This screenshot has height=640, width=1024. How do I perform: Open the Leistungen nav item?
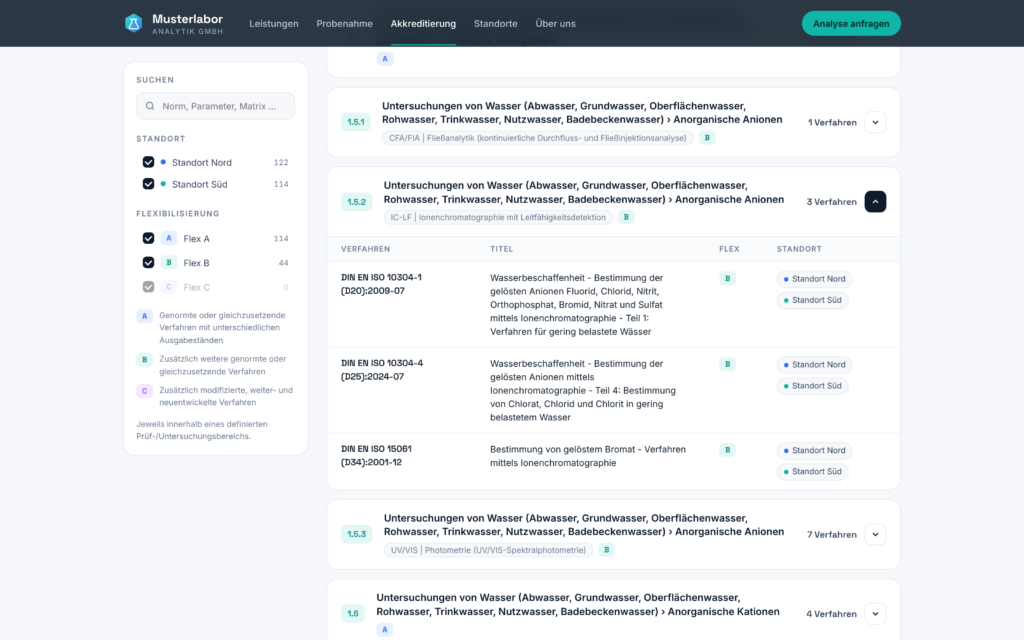pyautogui.click(x=274, y=24)
